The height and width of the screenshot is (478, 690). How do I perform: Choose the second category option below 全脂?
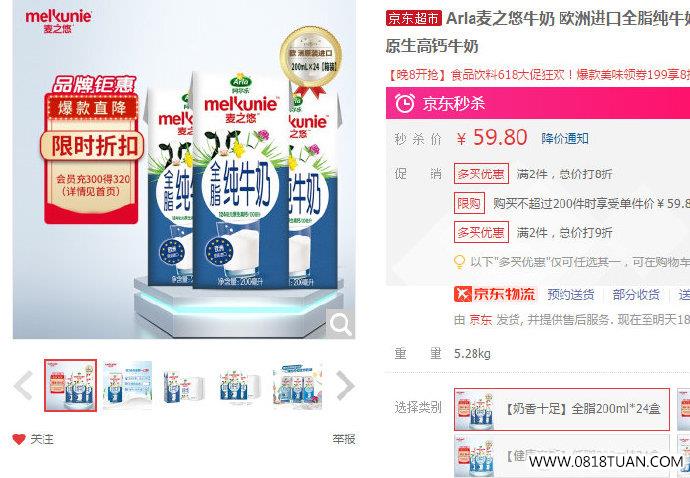pyautogui.click(x=562, y=456)
